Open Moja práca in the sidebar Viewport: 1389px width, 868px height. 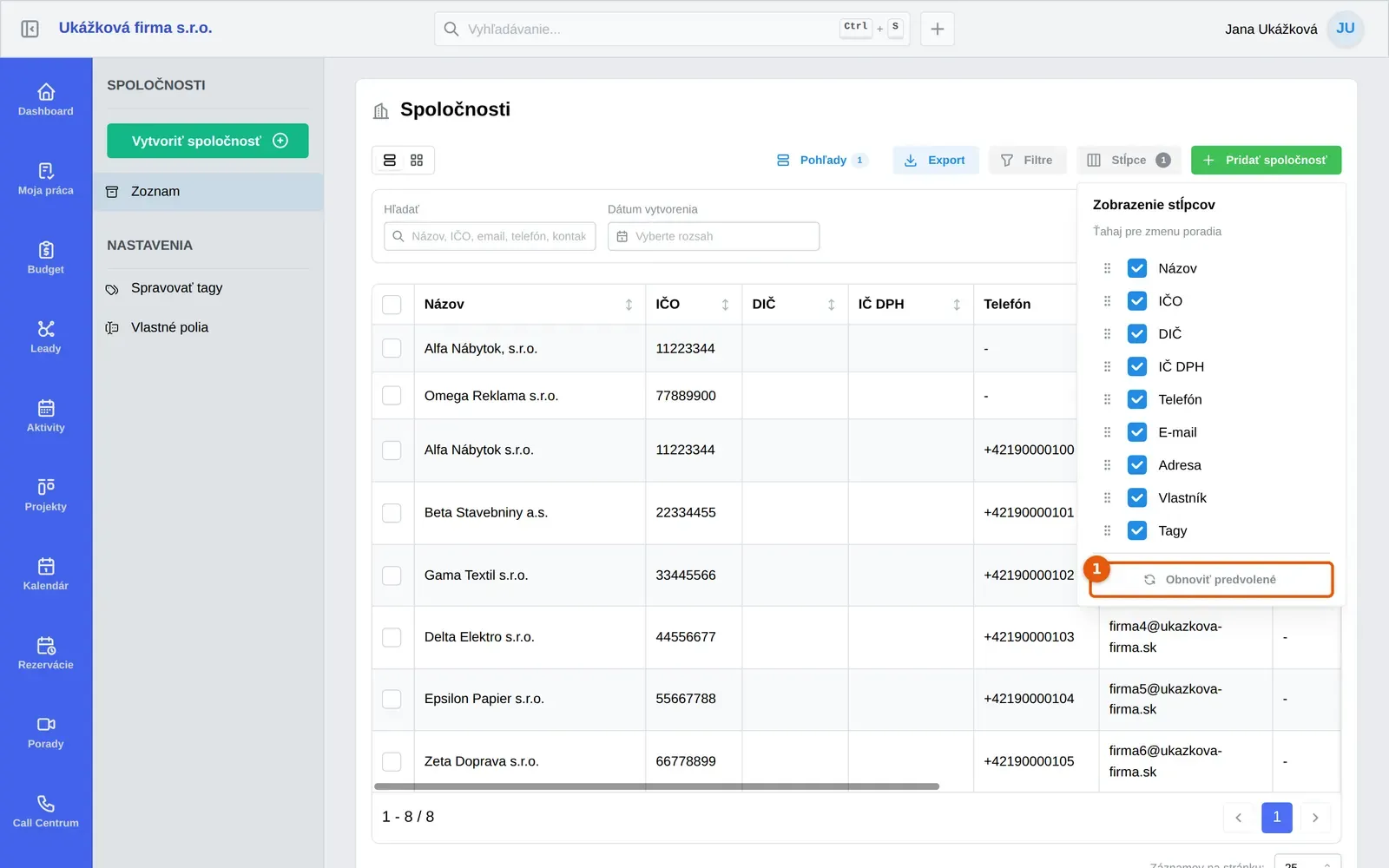click(46, 178)
